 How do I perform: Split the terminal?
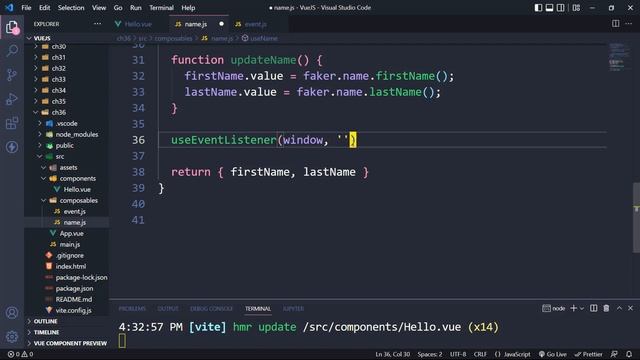tap(593, 308)
